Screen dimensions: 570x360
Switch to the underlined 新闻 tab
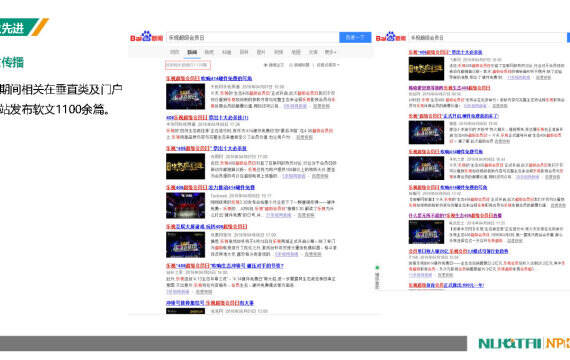(192, 52)
